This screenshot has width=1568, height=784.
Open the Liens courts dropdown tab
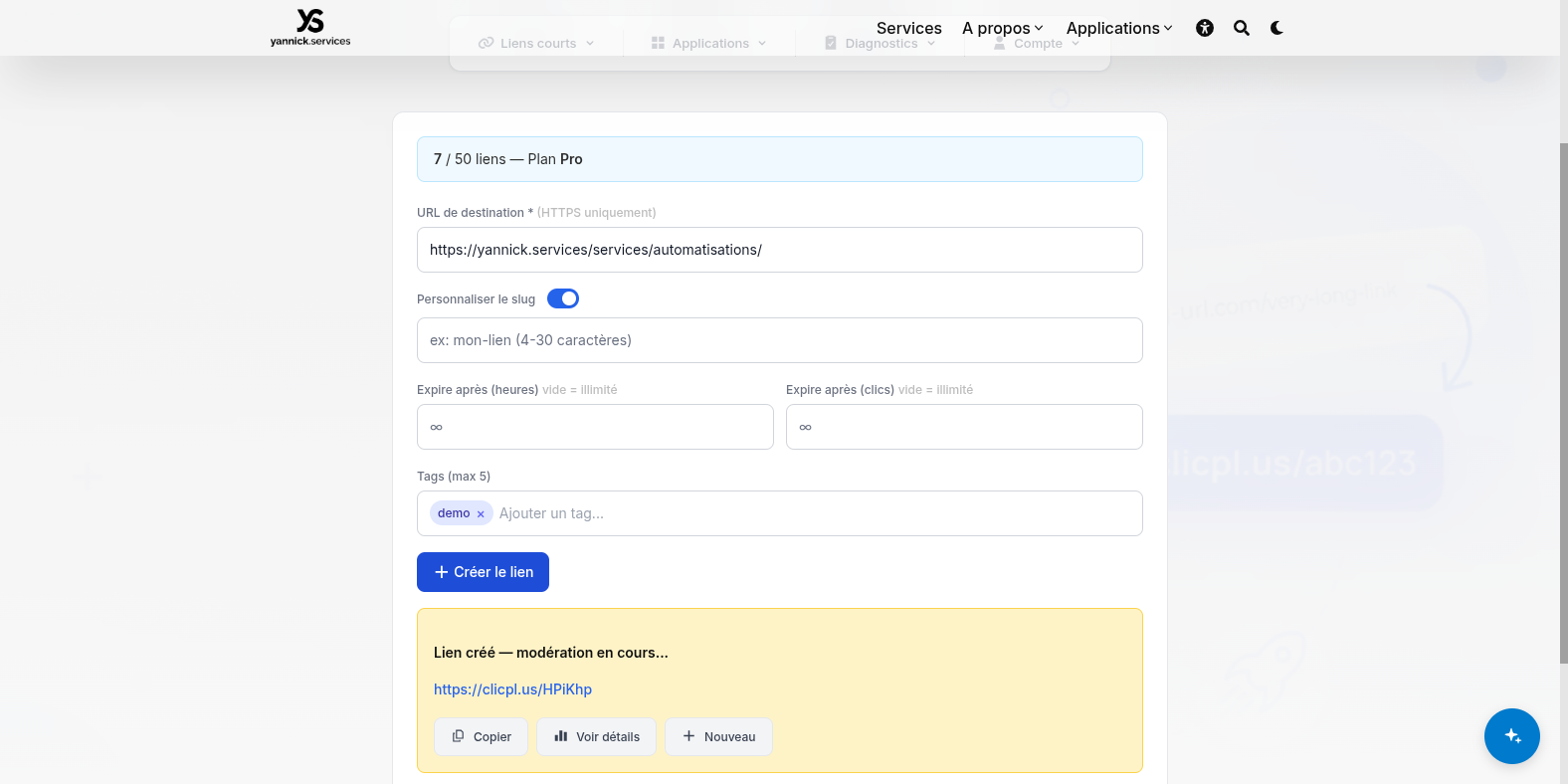[x=536, y=43]
